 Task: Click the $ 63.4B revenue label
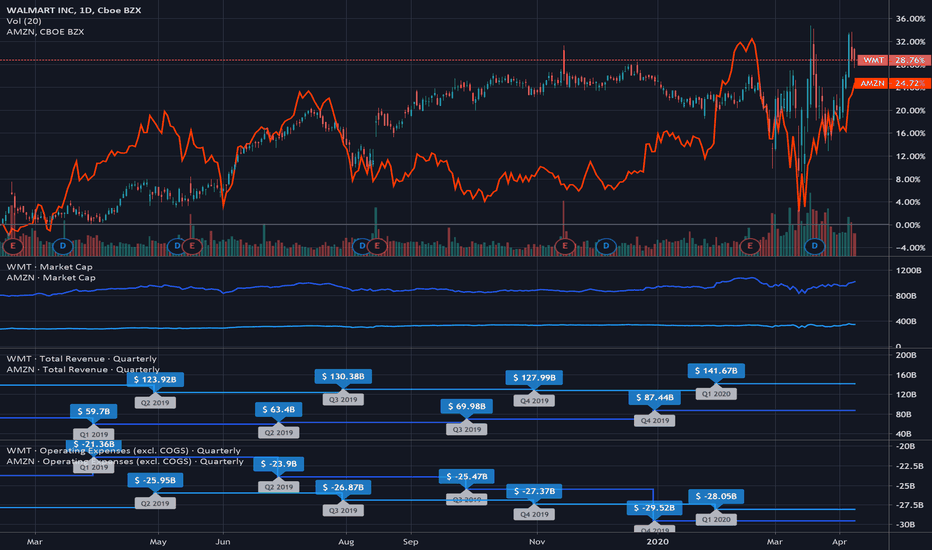tap(278, 409)
